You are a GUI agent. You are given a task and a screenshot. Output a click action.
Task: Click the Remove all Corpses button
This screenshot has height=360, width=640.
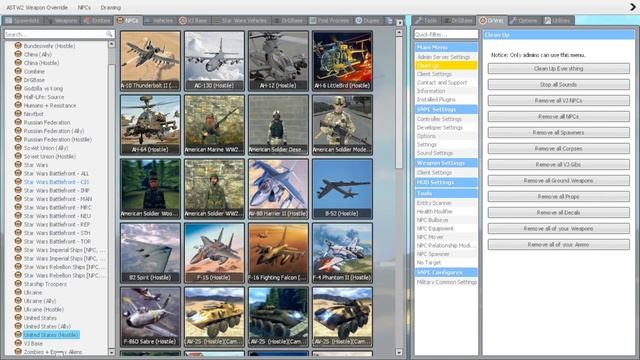(x=559, y=149)
